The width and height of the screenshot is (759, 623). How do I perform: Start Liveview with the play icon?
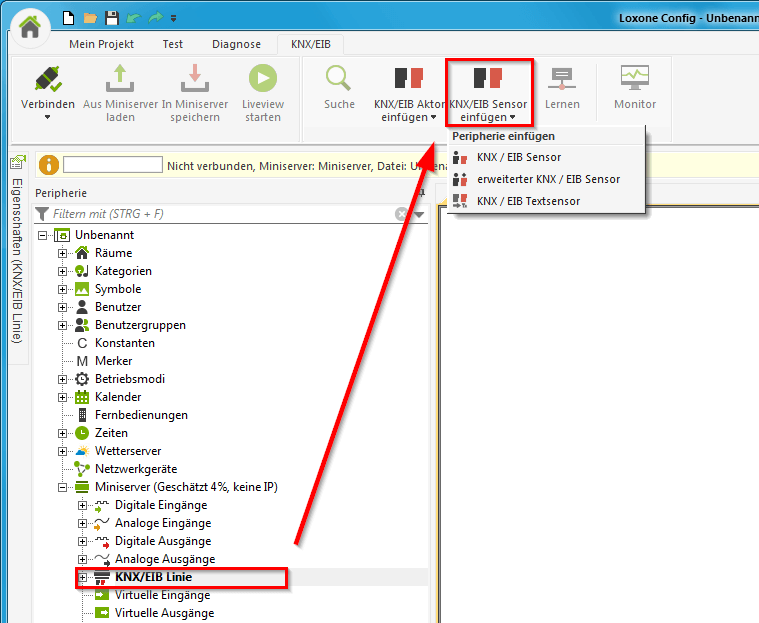tap(262, 80)
